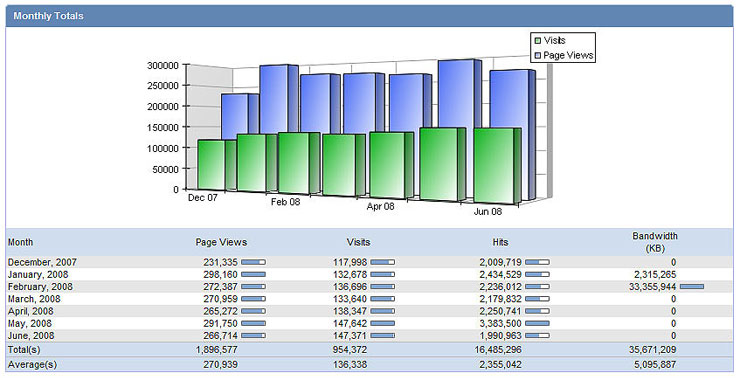Viewport: 740px width, 380px height.
Task: Click page views value 272,387
Action: click(x=220, y=287)
